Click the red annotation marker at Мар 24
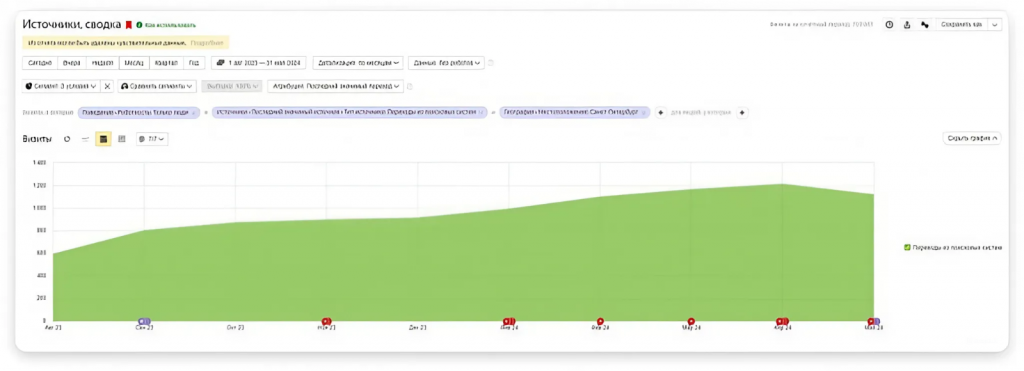1024x371 pixels. (x=691, y=321)
